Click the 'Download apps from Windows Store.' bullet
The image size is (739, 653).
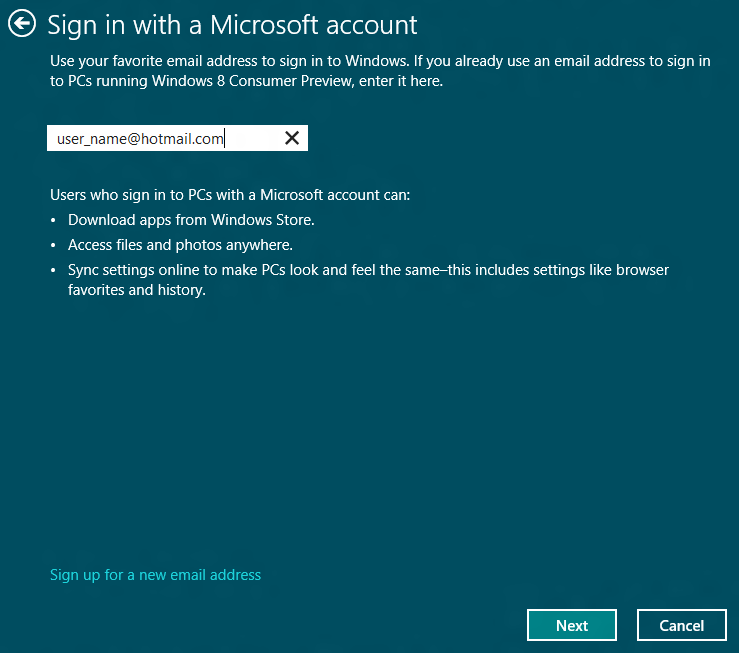pyautogui.click(x=191, y=220)
